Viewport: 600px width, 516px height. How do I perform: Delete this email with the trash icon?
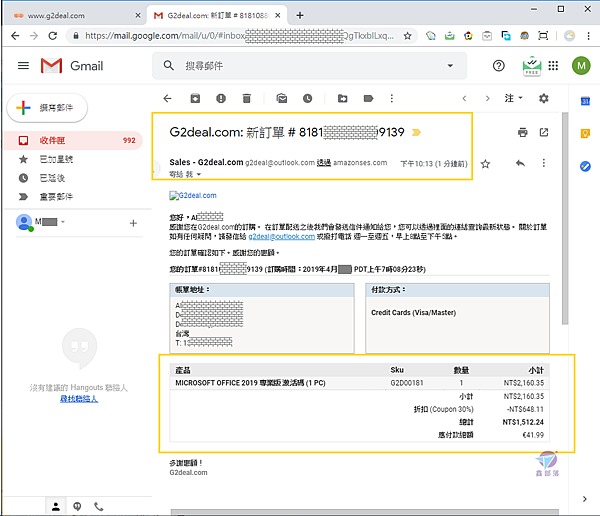coord(247,98)
